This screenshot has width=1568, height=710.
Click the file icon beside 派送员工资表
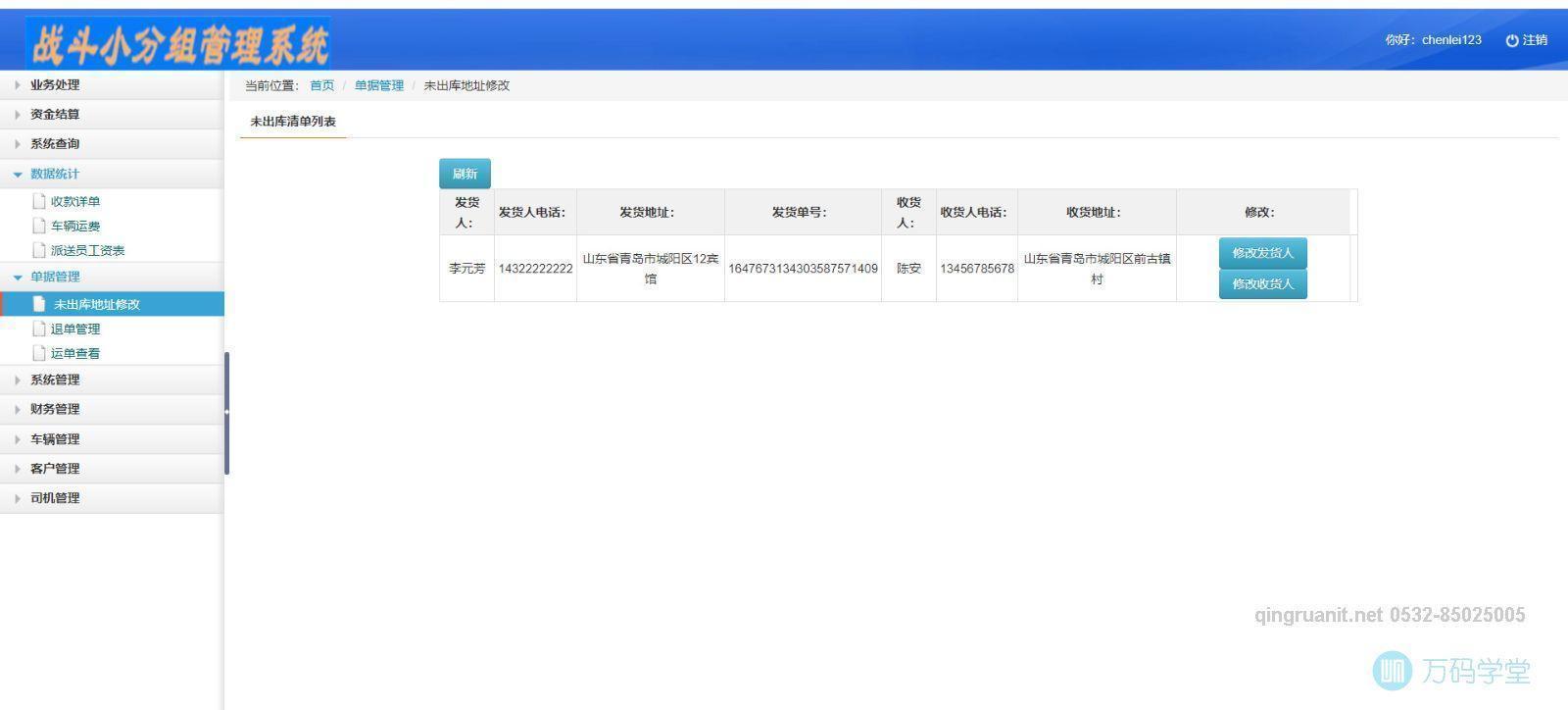[x=39, y=250]
